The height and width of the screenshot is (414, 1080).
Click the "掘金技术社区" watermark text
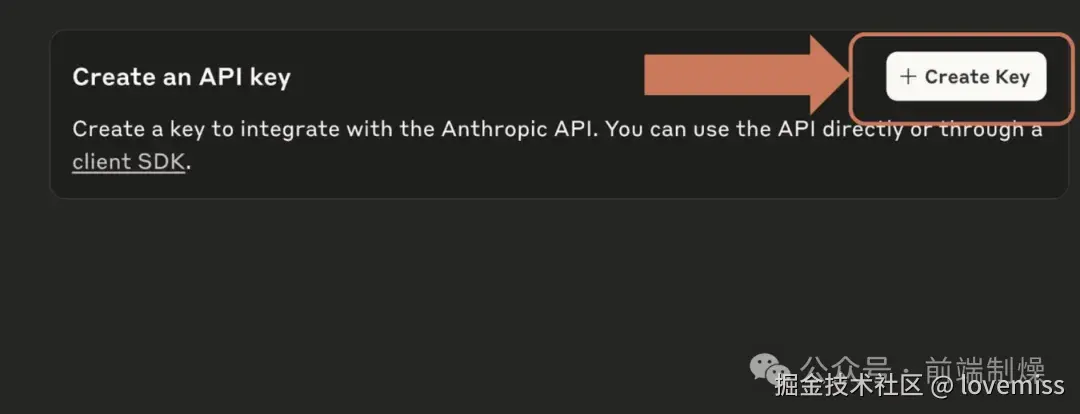tap(834, 381)
